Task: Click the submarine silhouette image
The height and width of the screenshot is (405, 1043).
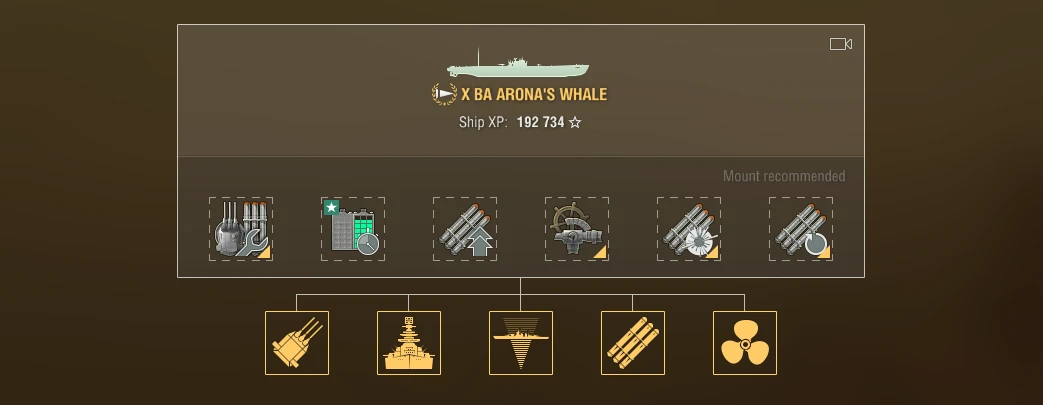Action: (518, 65)
